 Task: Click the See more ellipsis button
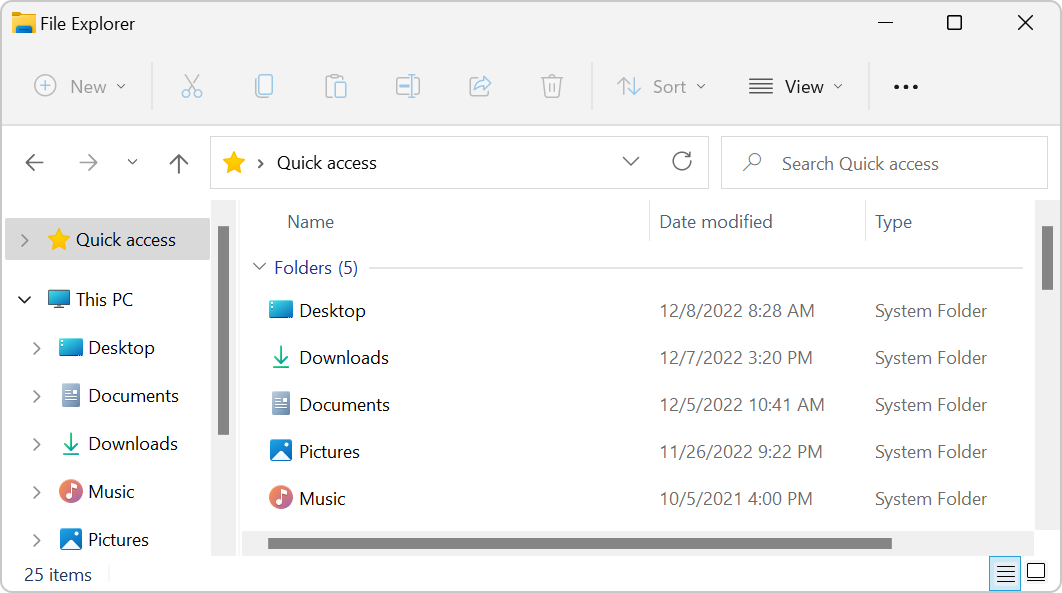[906, 87]
